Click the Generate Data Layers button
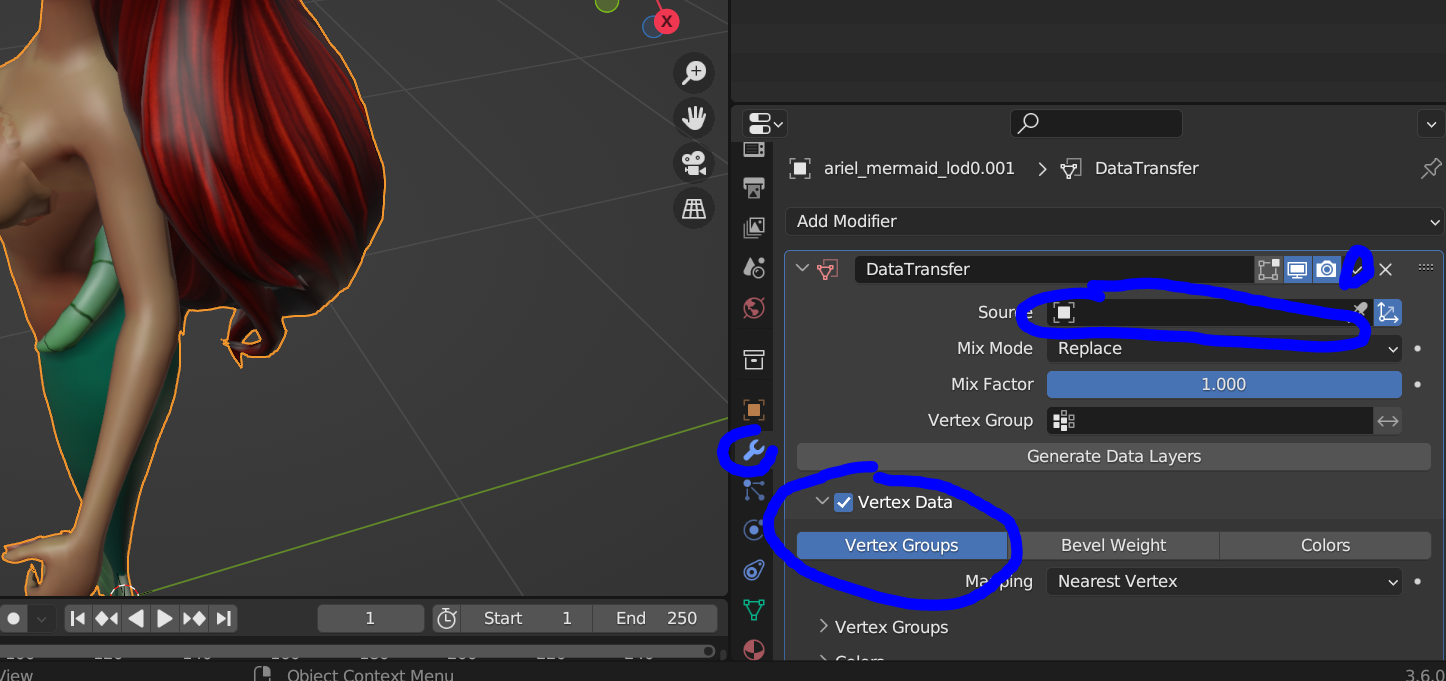The height and width of the screenshot is (681, 1446). pos(1114,457)
